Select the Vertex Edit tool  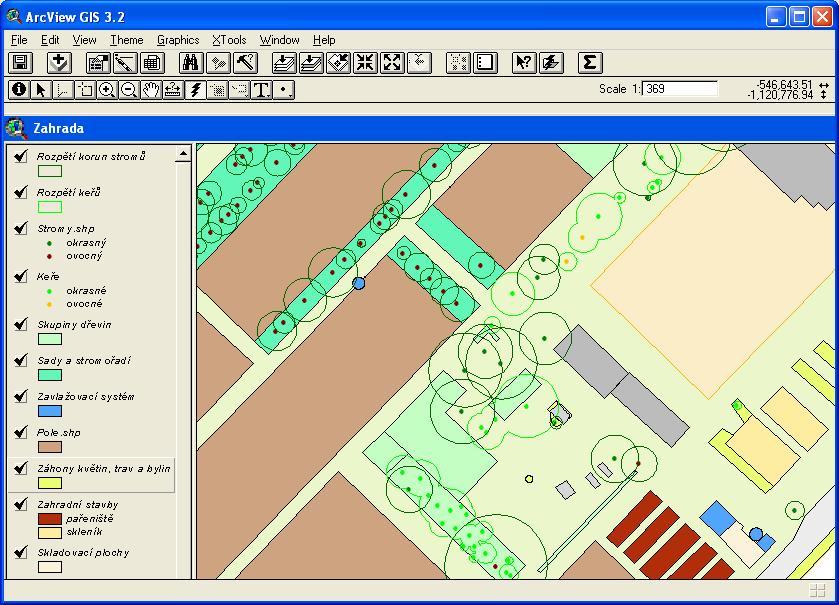(x=63, y=90)
